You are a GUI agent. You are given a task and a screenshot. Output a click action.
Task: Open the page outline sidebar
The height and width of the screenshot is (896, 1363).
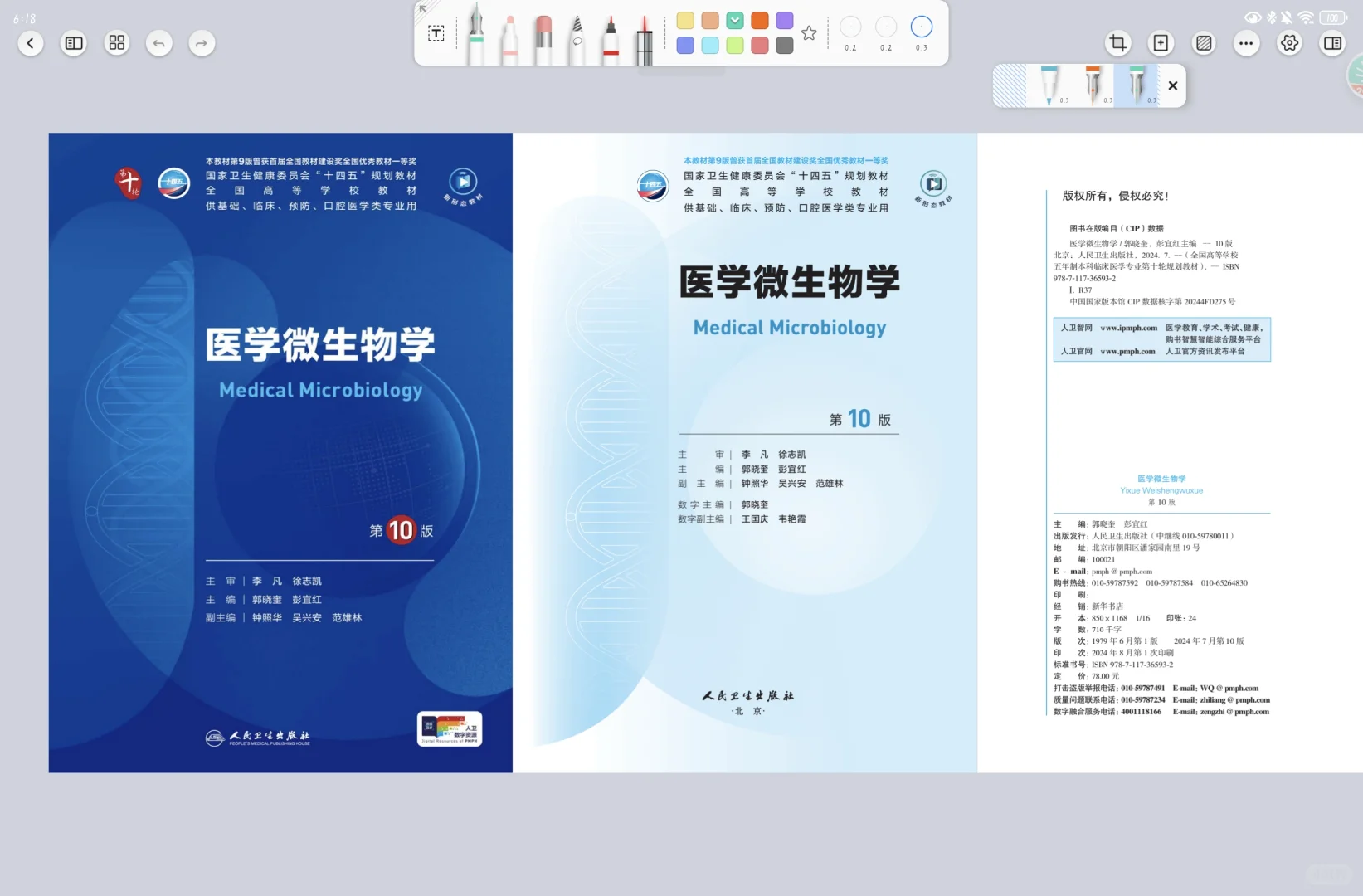tap(74, 43)
